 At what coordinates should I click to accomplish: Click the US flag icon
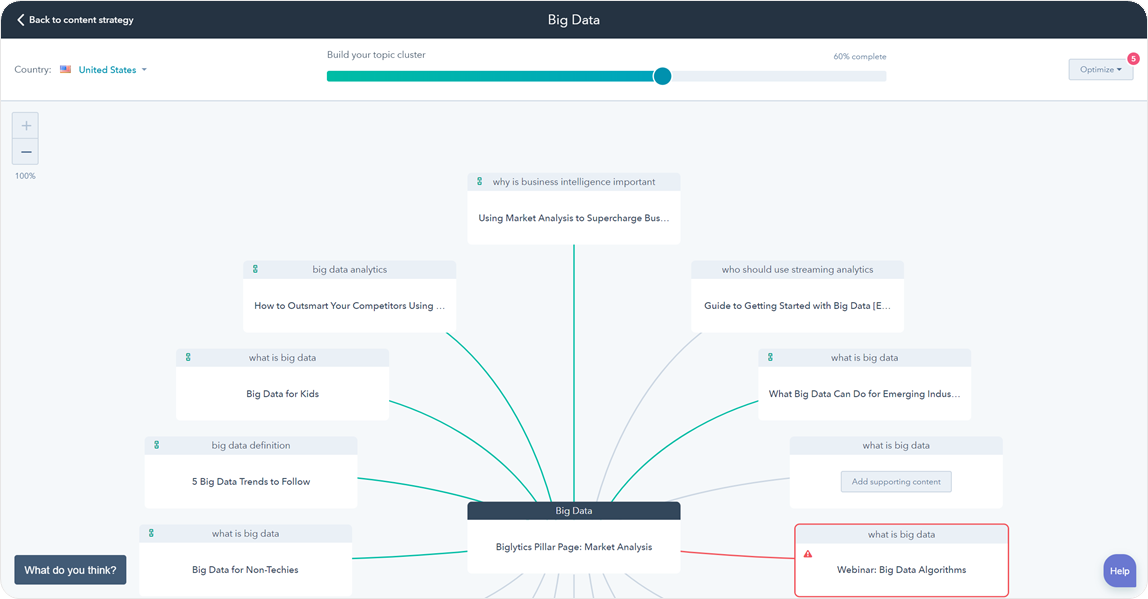click(65, 70)
